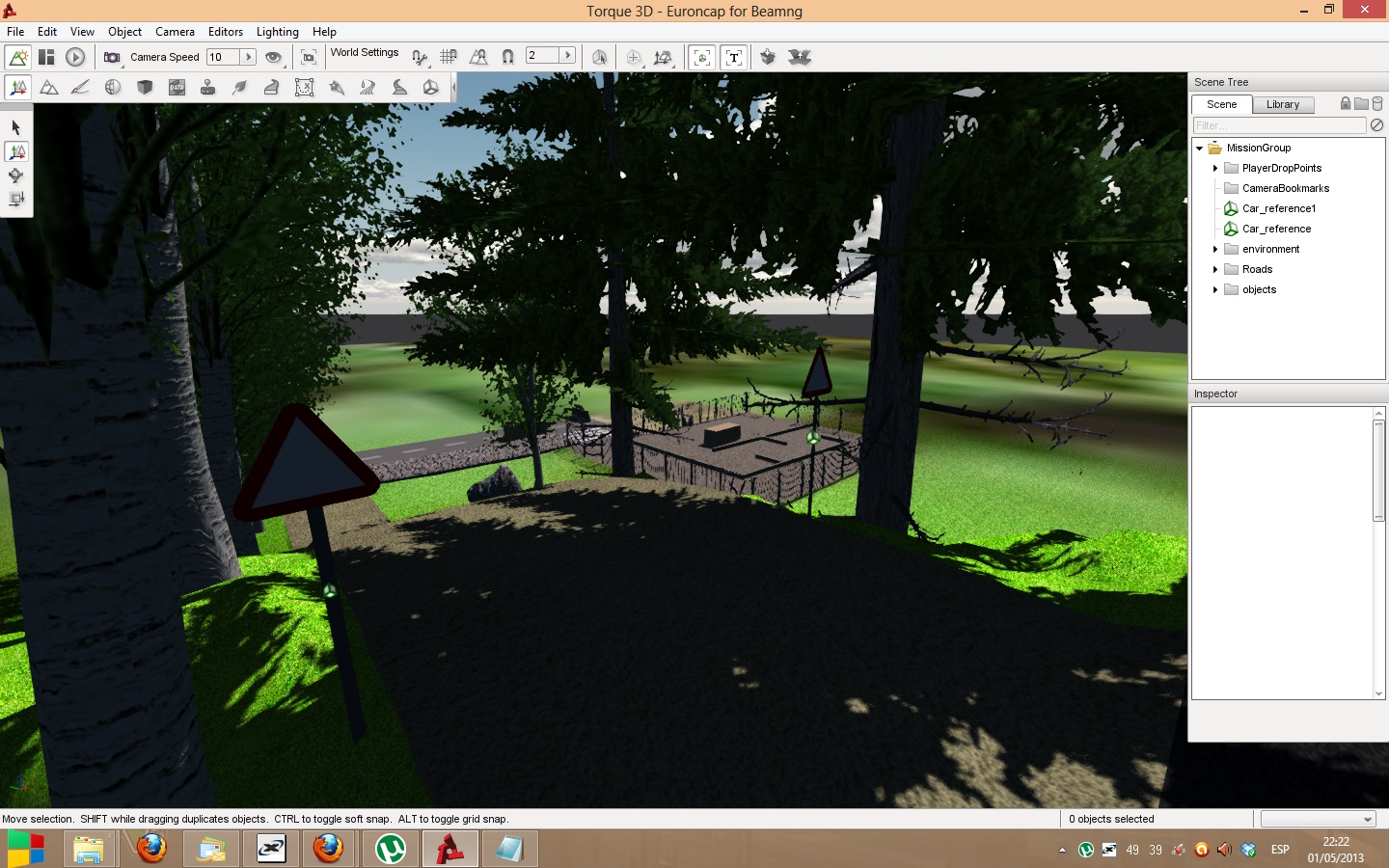1389x868 pixels.
Task: Open the object transform axes dropdown
Action: 663,57
